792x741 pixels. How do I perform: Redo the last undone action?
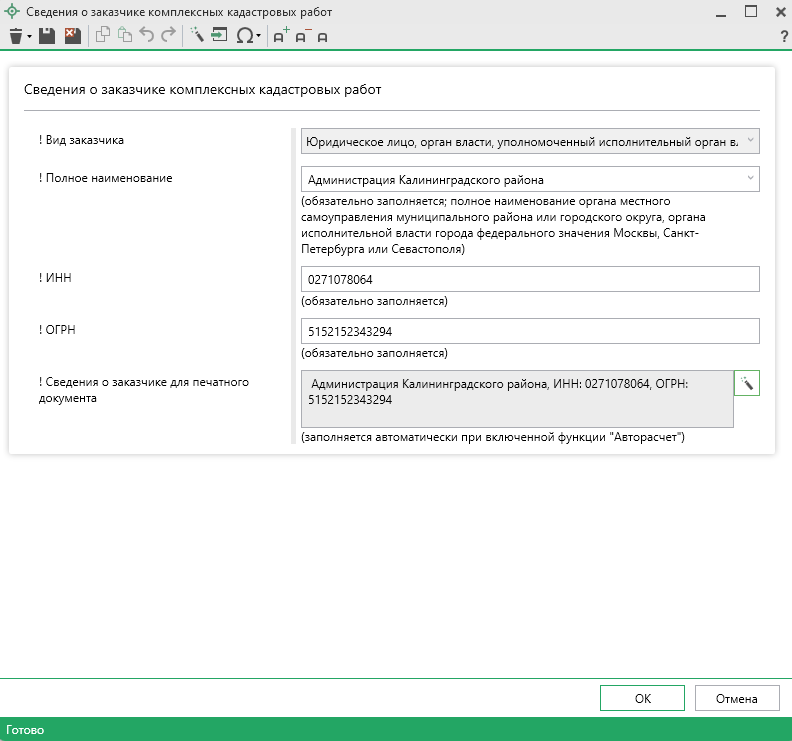(x=168, y=36)
